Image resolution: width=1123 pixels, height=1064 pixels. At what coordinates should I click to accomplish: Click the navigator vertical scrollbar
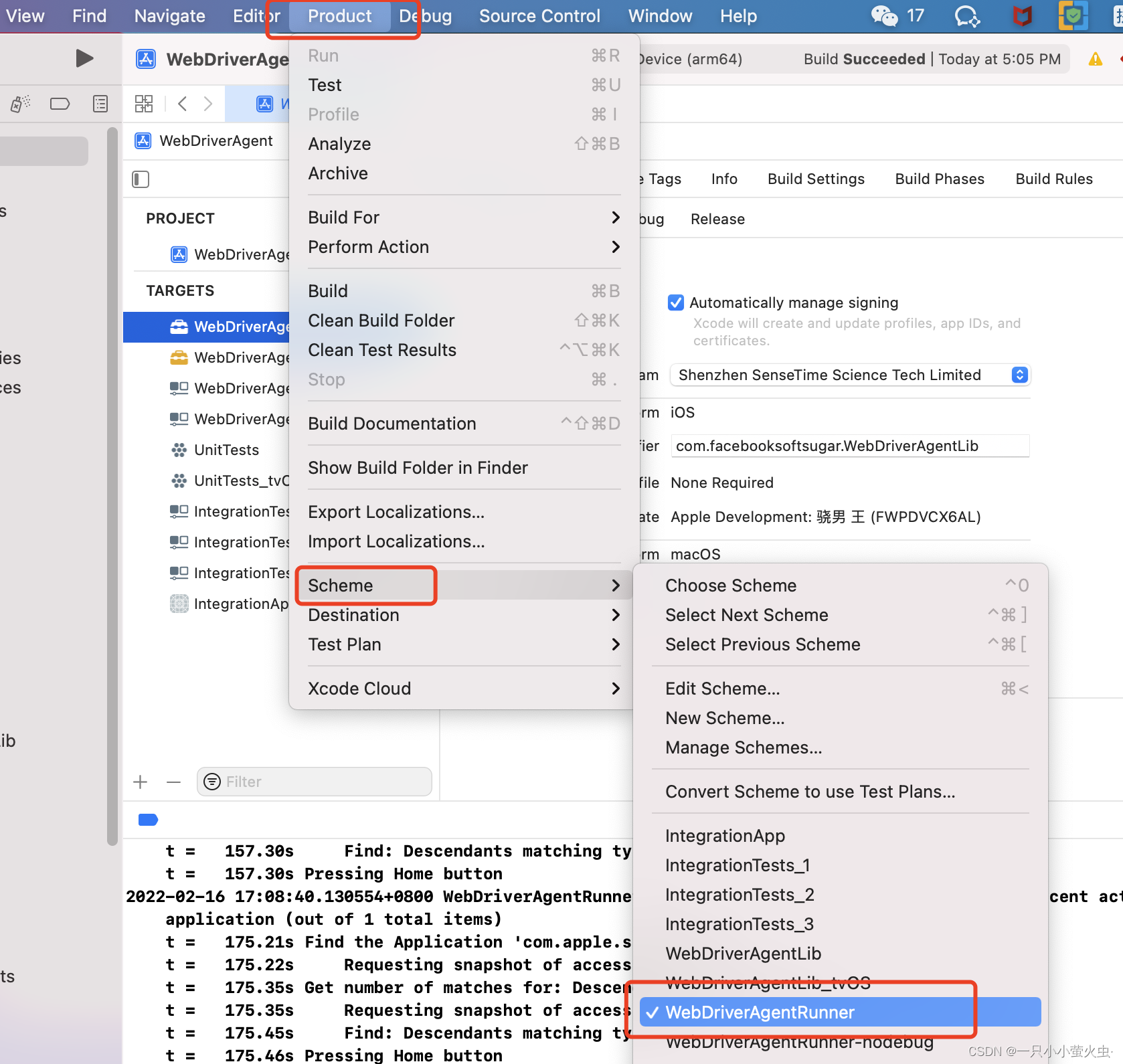pos(112,486)
